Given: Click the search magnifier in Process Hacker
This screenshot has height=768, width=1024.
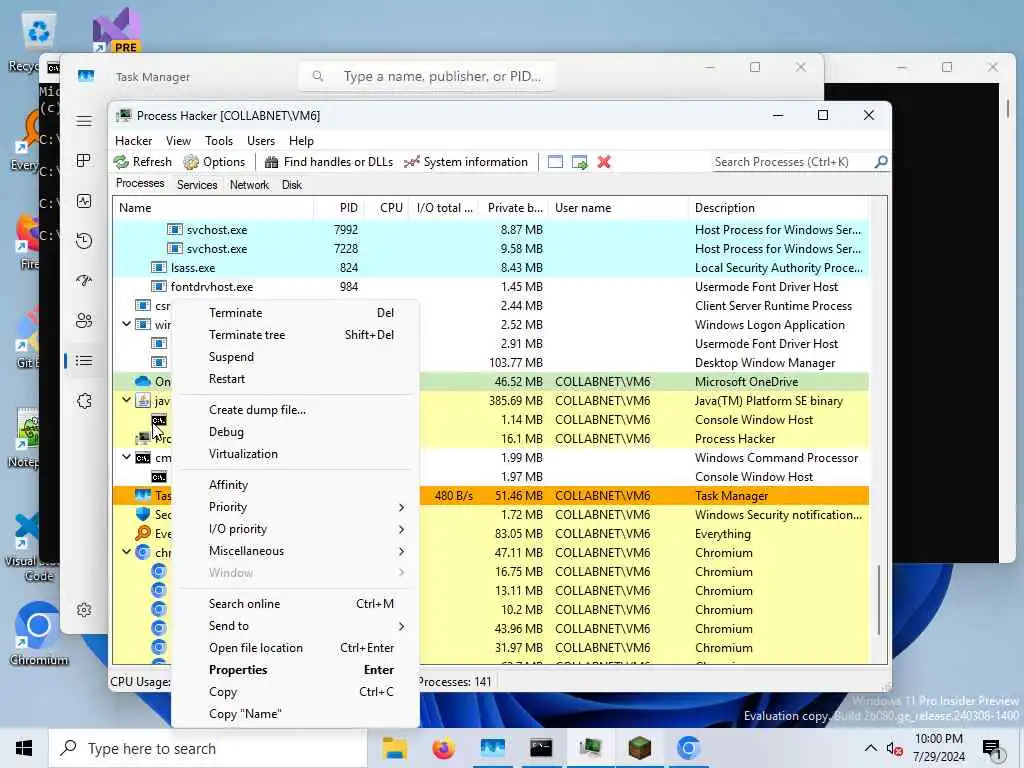Looking at the screenshot, I should [881, 161].
